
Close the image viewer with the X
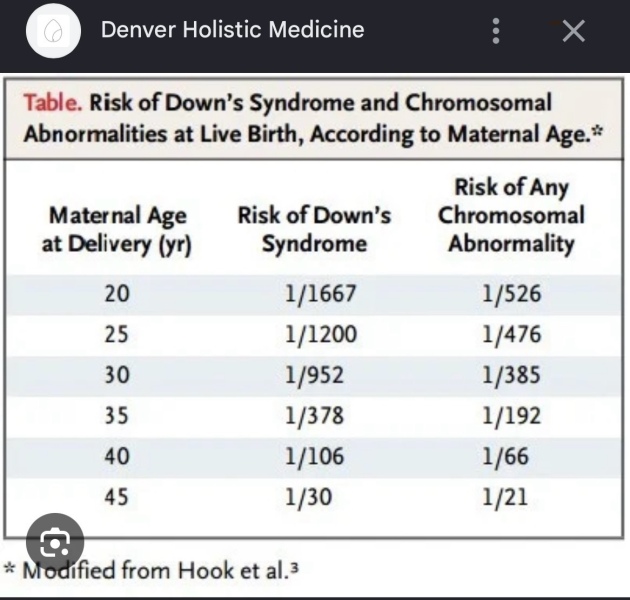pos(573,31)
